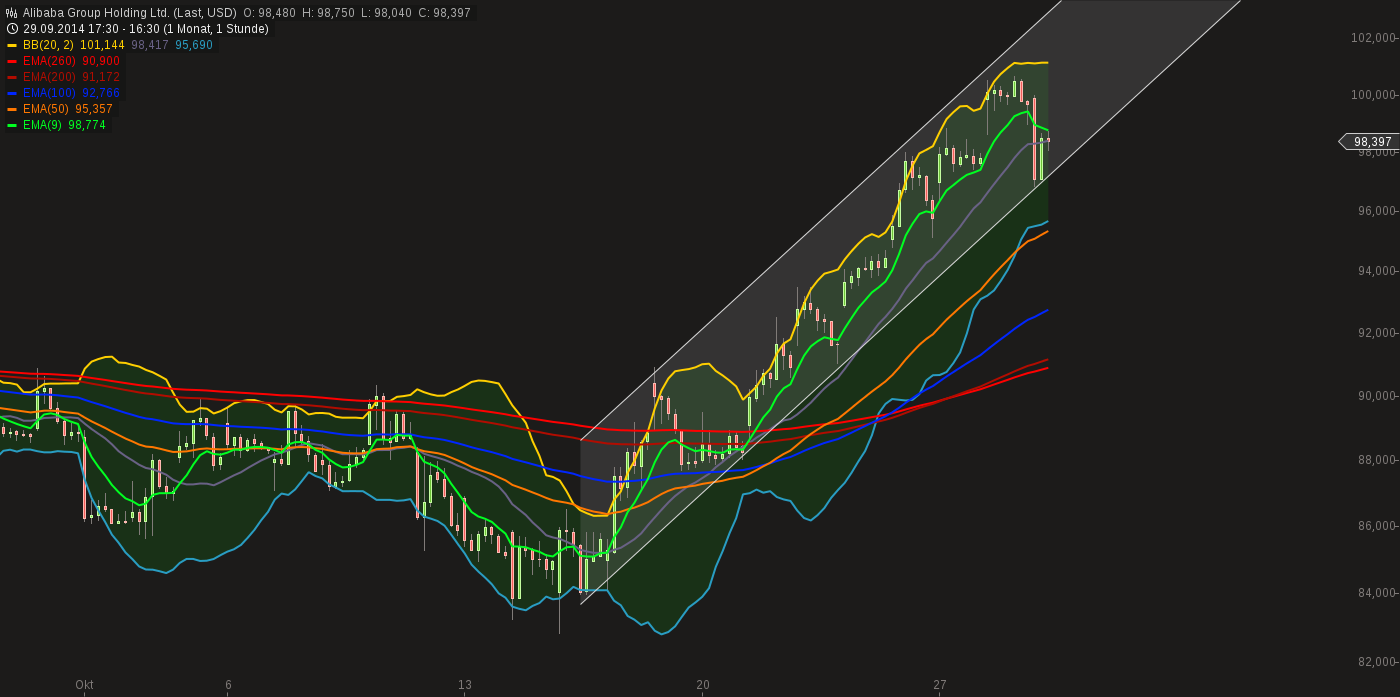The height and width of the screenshot is (697, 1400).
Task: Click the blue EMA(100) color marker
Action: pos(12,93)
